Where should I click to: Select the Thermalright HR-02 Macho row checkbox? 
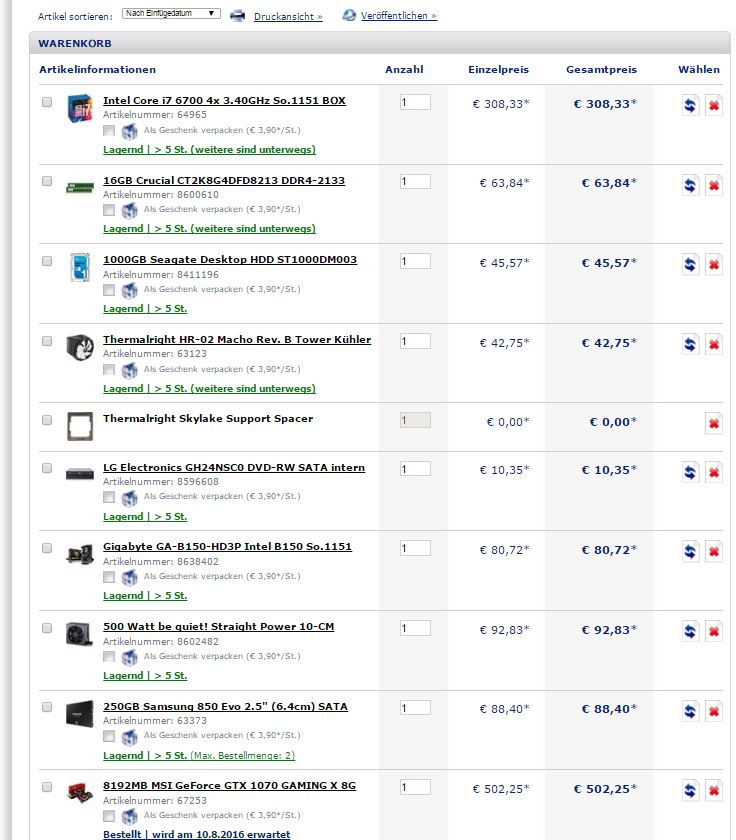[47, 341]
